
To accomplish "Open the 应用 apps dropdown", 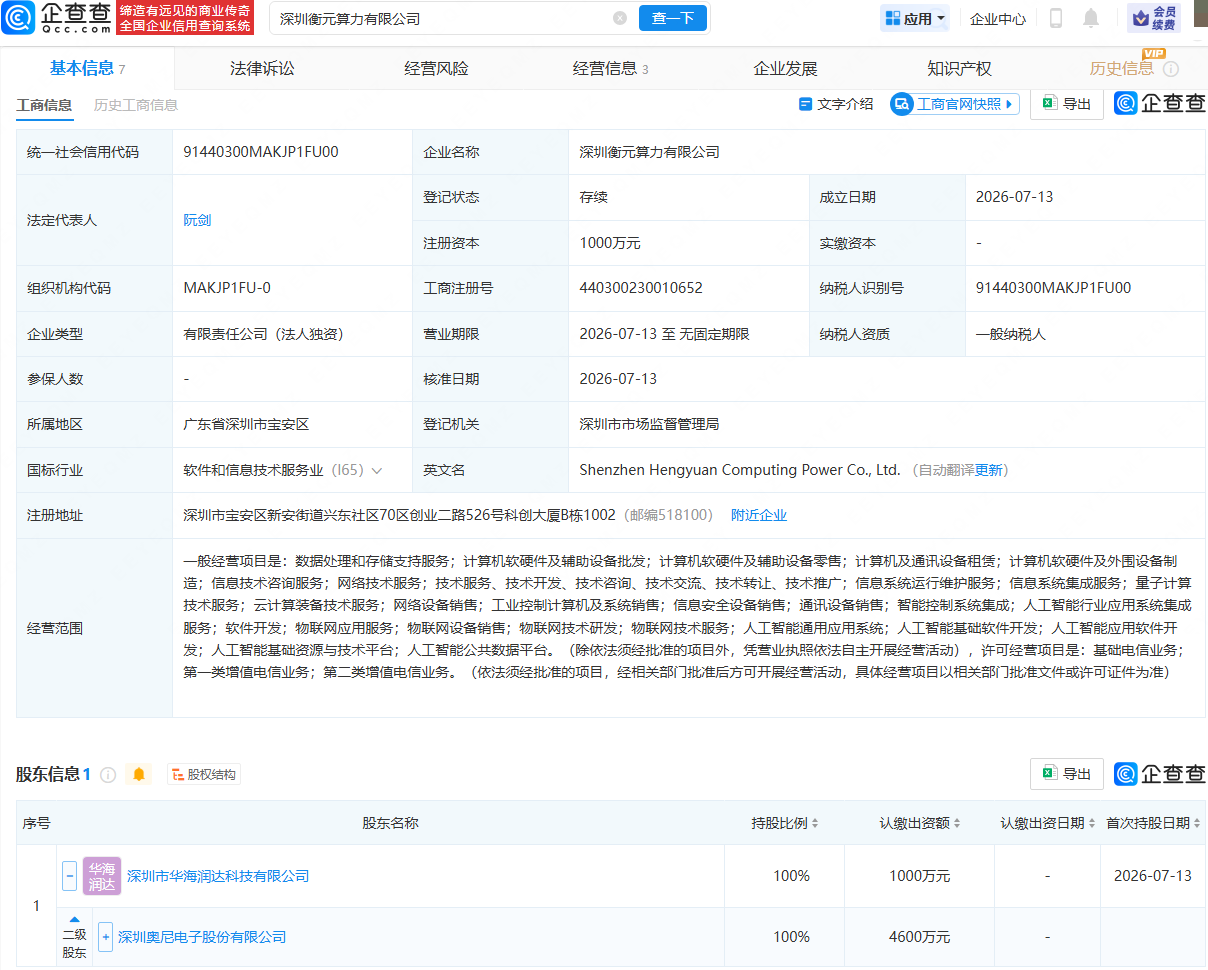I will click(x=915, y=18).
